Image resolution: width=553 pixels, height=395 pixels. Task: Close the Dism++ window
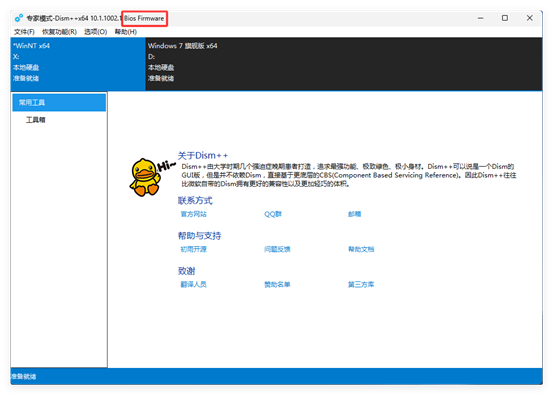click(530, 18)
